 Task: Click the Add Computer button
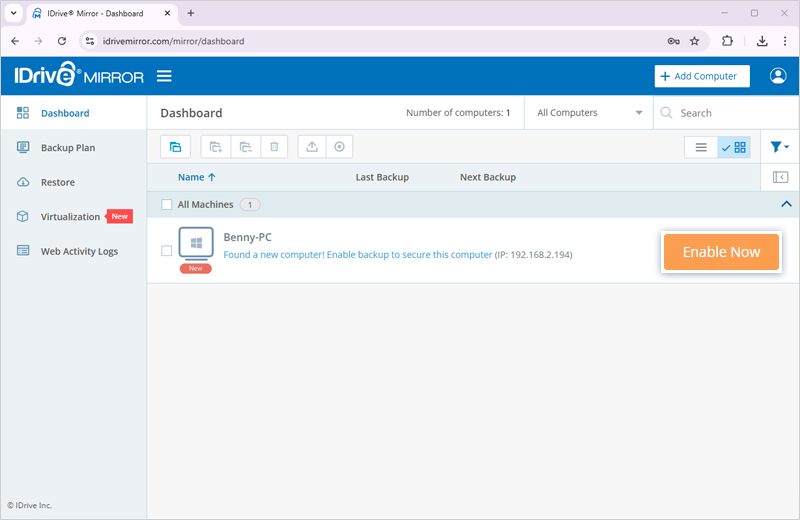point(702,76)
